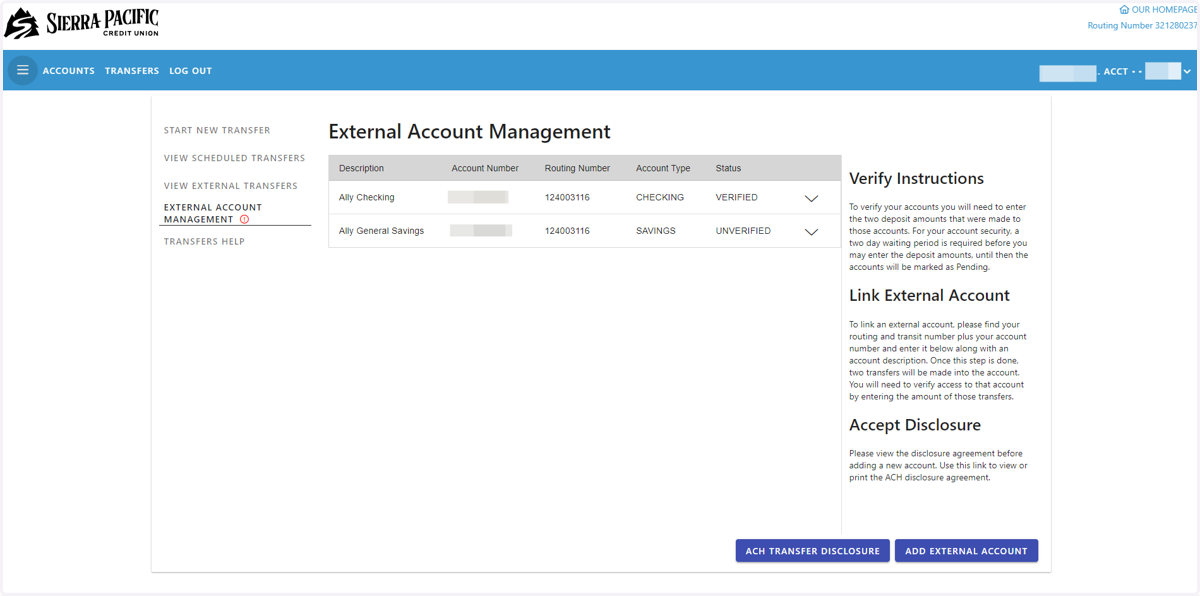The image size is (1200, 596).
Task: Click the CHECKING account type cell
Action: coord(660,198)
